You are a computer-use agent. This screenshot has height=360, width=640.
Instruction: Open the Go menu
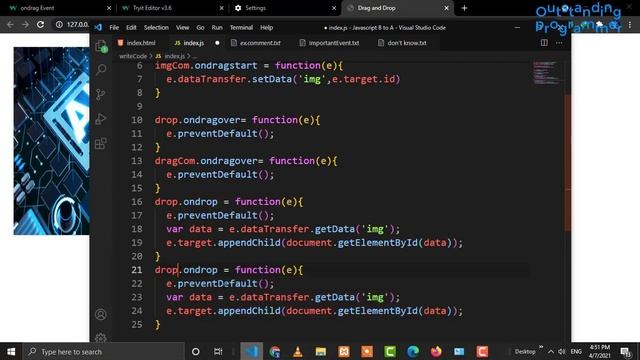200,27
